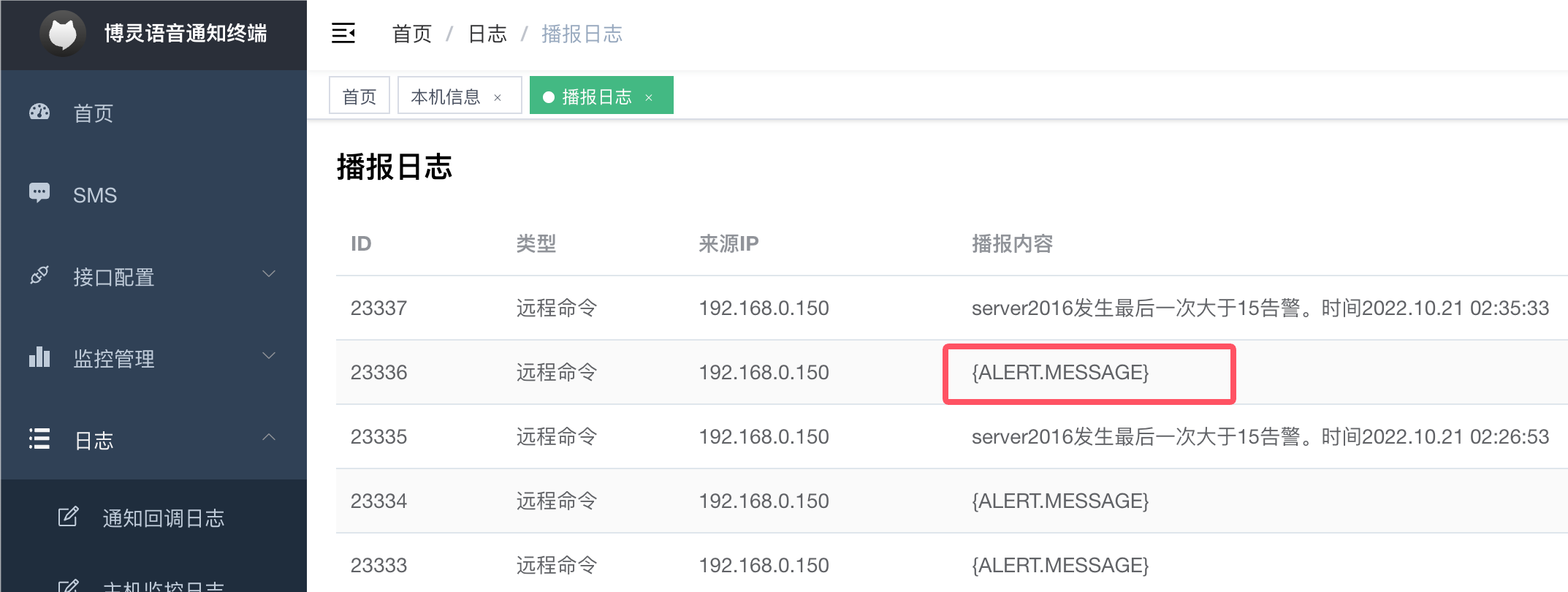Click 远程命令 type in row 23335

click(x=557, y=436)
